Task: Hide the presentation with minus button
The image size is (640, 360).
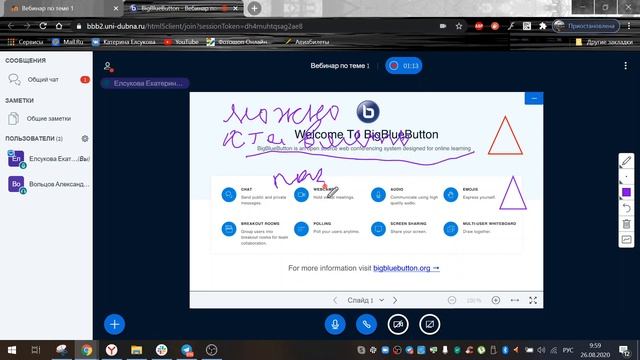Action: tap(533, 98)
